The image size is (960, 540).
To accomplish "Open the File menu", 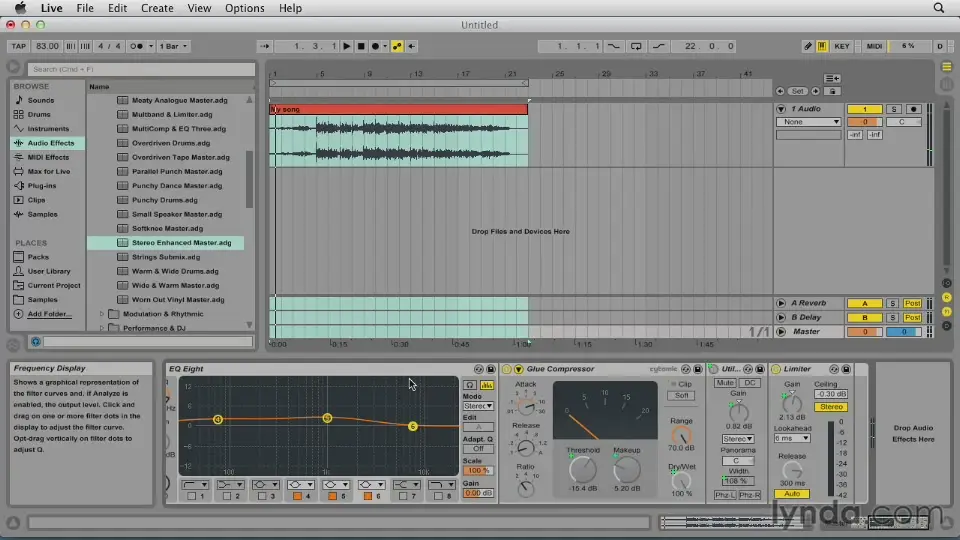I will (x=84, y=8).
